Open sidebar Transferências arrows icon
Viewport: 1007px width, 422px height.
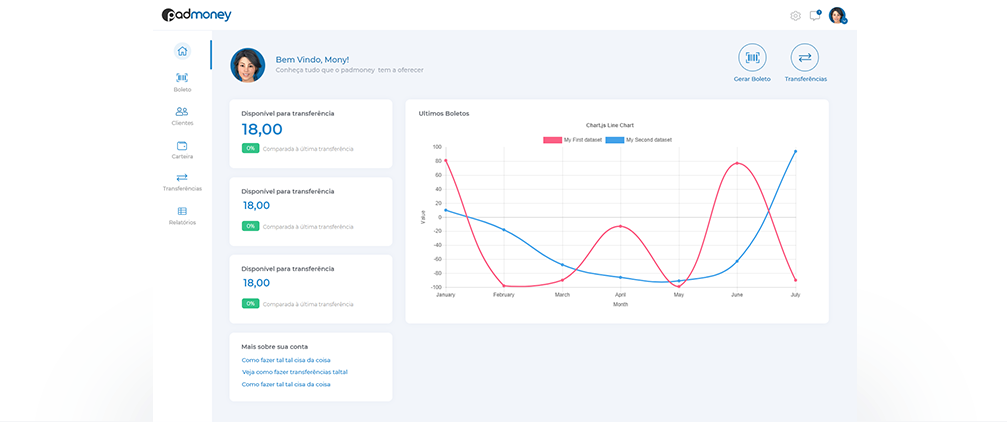click(181, 177)
